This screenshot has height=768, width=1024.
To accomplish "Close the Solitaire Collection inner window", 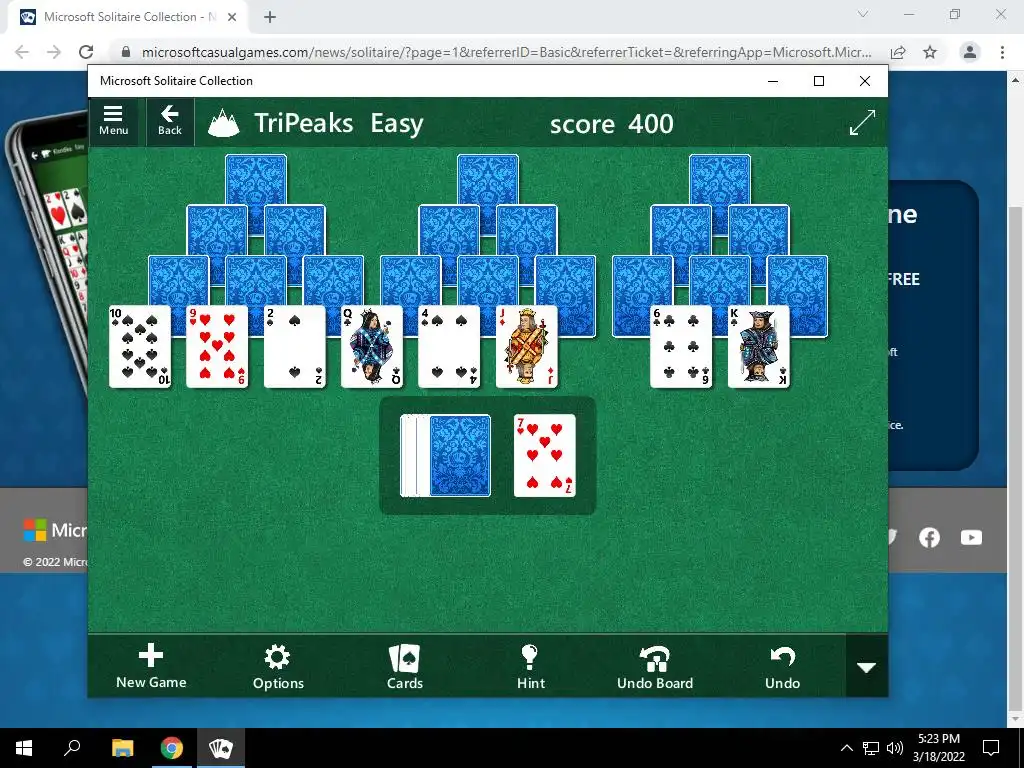I will pos(865,81).
